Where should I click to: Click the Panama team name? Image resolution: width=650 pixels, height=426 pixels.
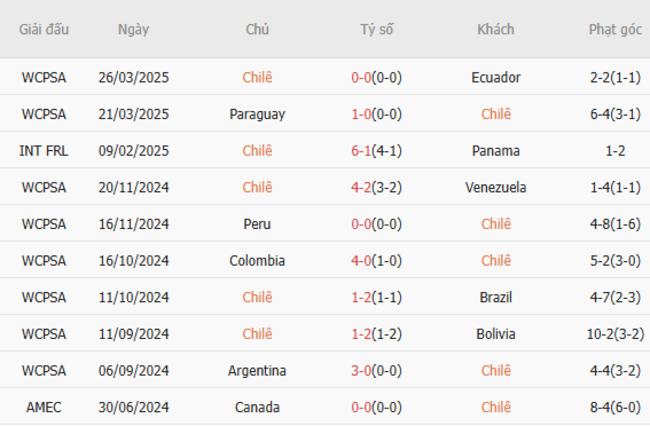pos(496,151)
